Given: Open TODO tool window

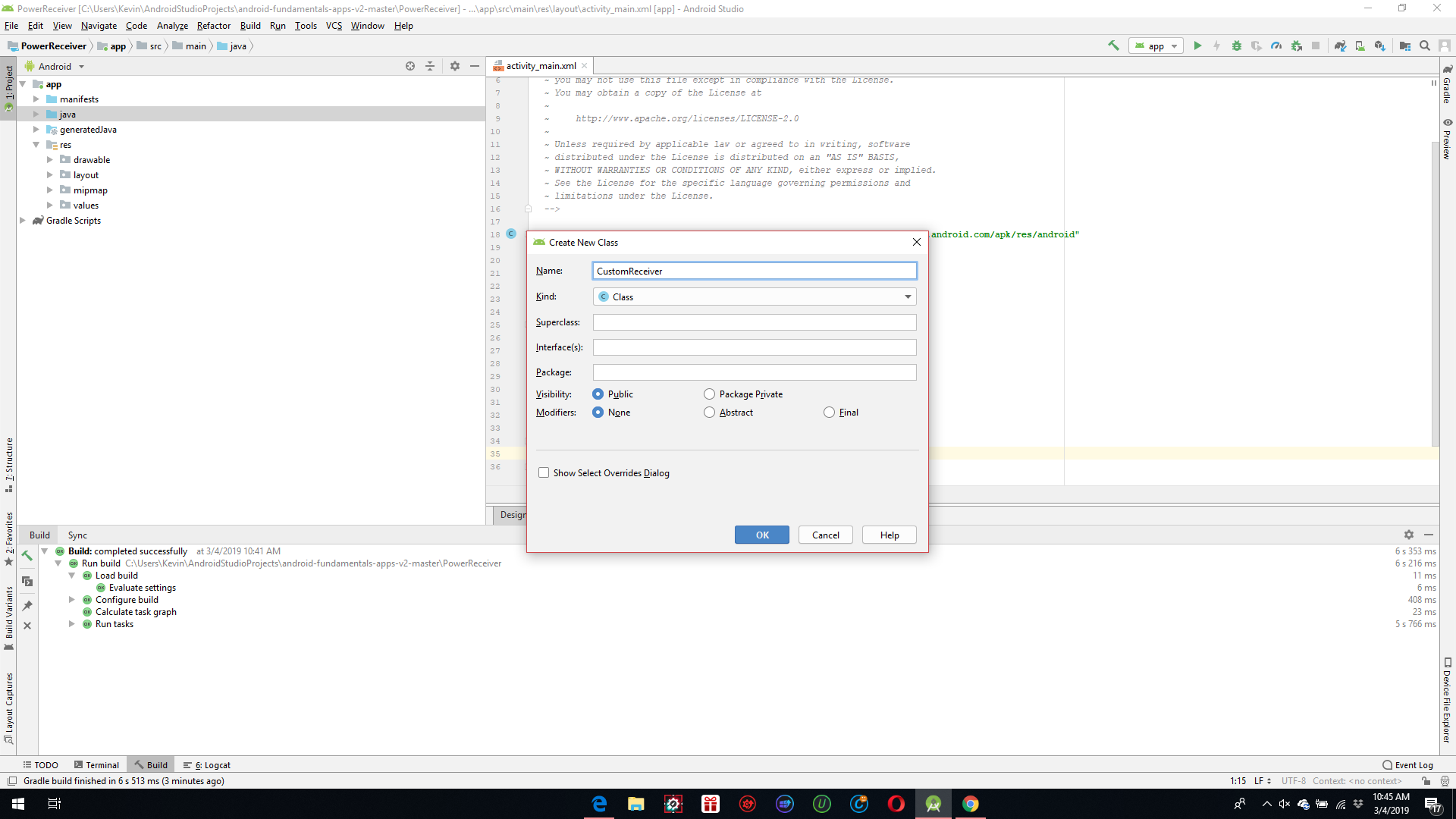Looking at the screenshot, I should [41, 764].
